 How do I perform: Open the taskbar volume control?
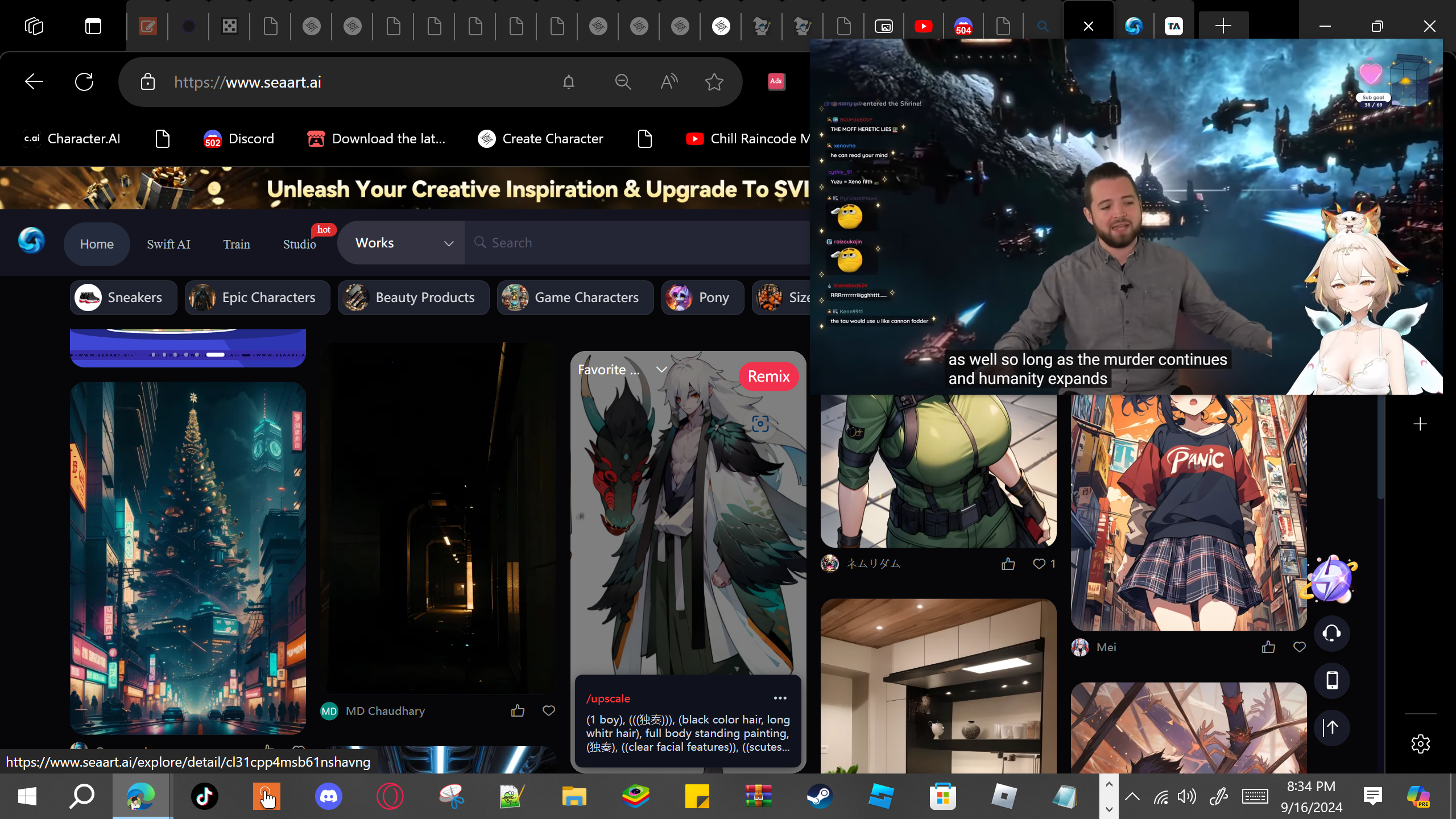tap(1187, 796)
